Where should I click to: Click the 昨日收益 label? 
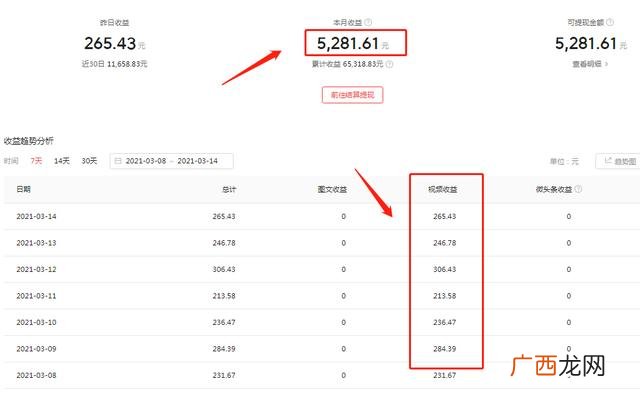(115, 22)
